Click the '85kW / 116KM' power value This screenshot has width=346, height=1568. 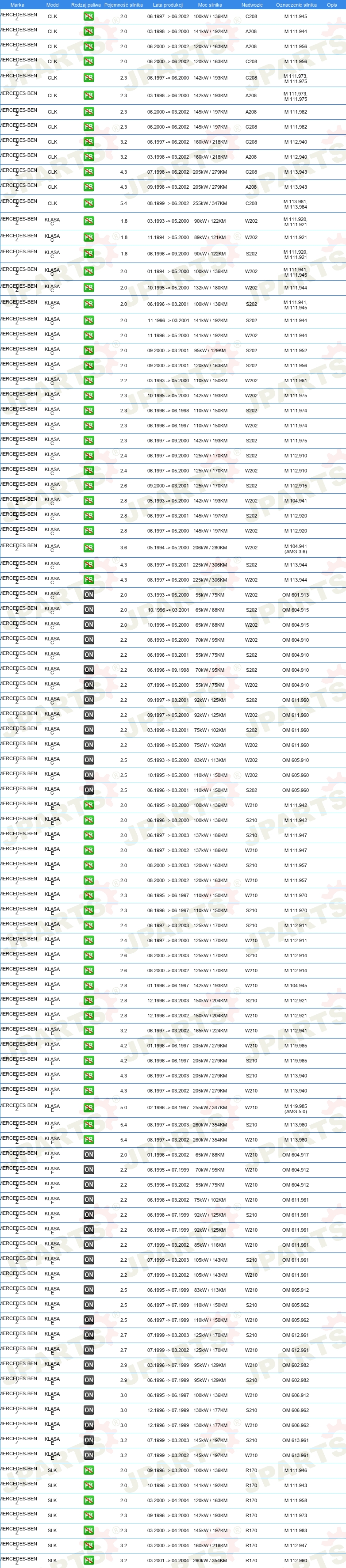coord(210,1245)
